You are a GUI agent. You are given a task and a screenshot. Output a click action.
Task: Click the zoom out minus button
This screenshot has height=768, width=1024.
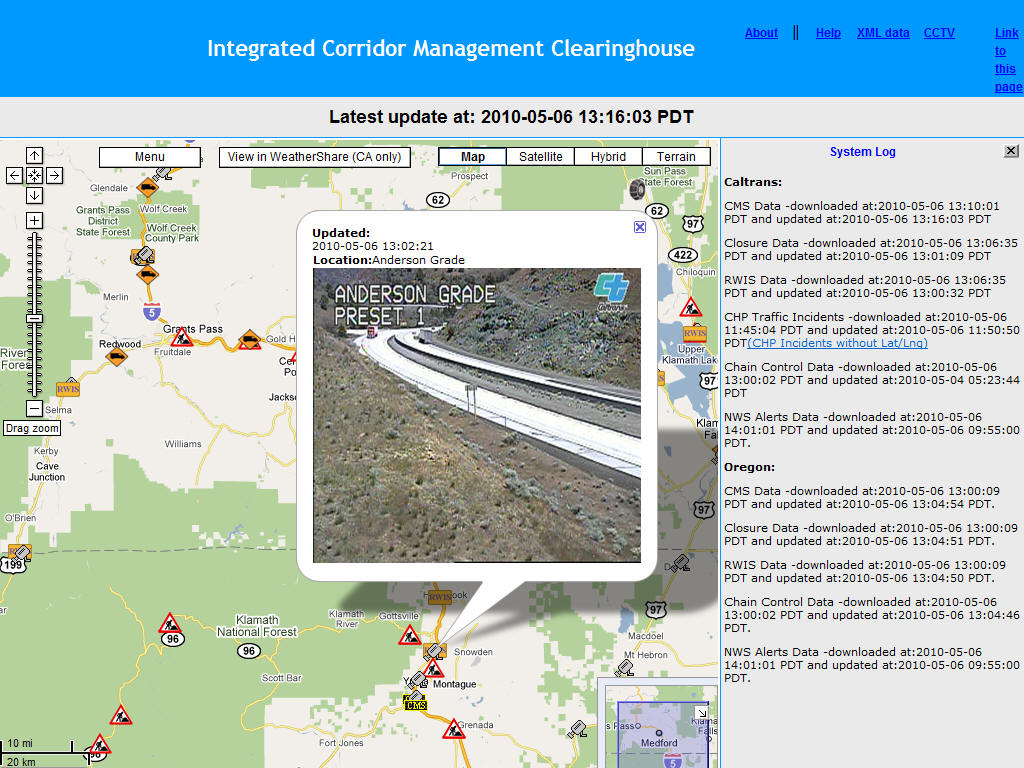(34, 408)
